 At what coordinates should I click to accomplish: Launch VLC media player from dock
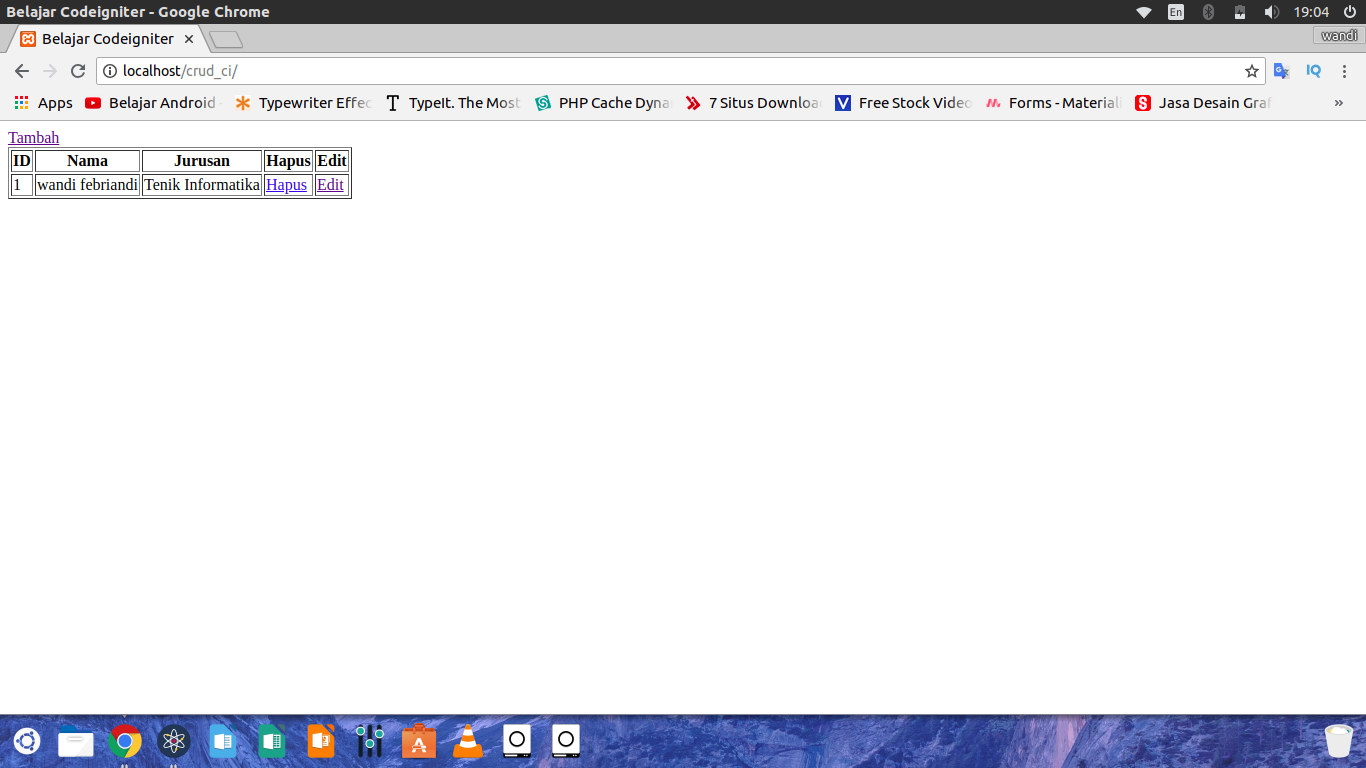[467, 741]
